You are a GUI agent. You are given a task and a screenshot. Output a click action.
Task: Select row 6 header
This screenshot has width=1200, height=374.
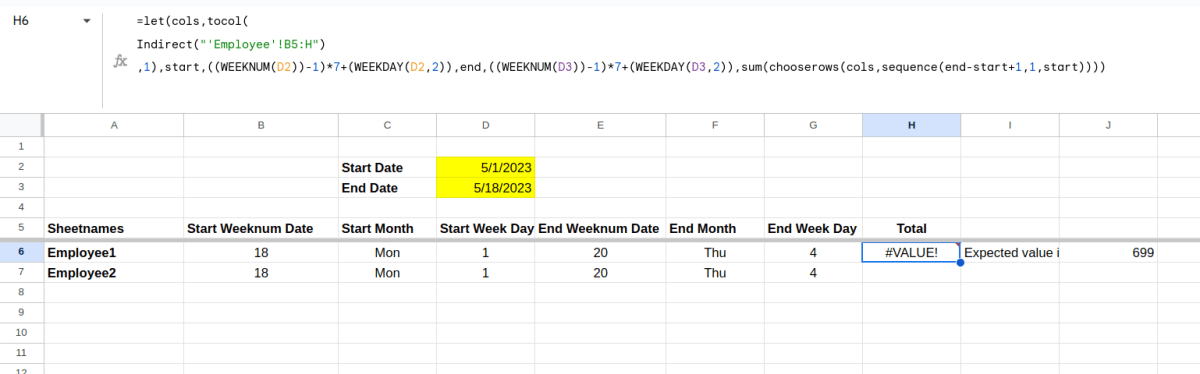[x=20, y=253]
